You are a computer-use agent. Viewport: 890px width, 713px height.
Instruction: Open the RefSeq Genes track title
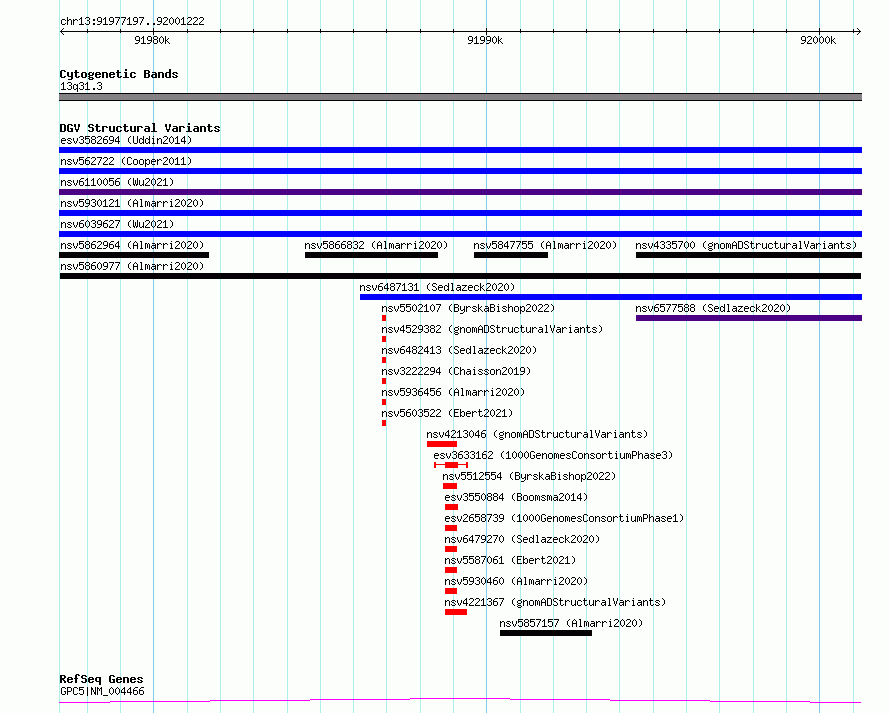[x=101, y=679]
